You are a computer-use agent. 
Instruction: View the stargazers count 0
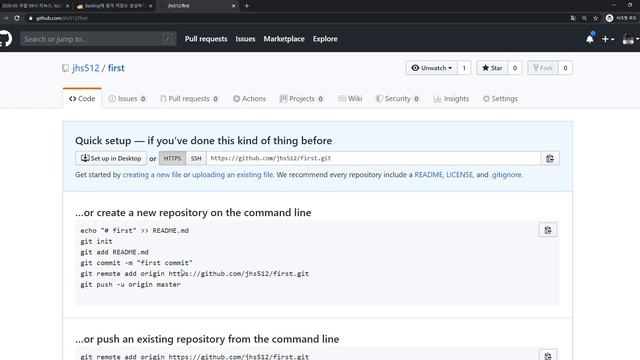coord(515,68)
